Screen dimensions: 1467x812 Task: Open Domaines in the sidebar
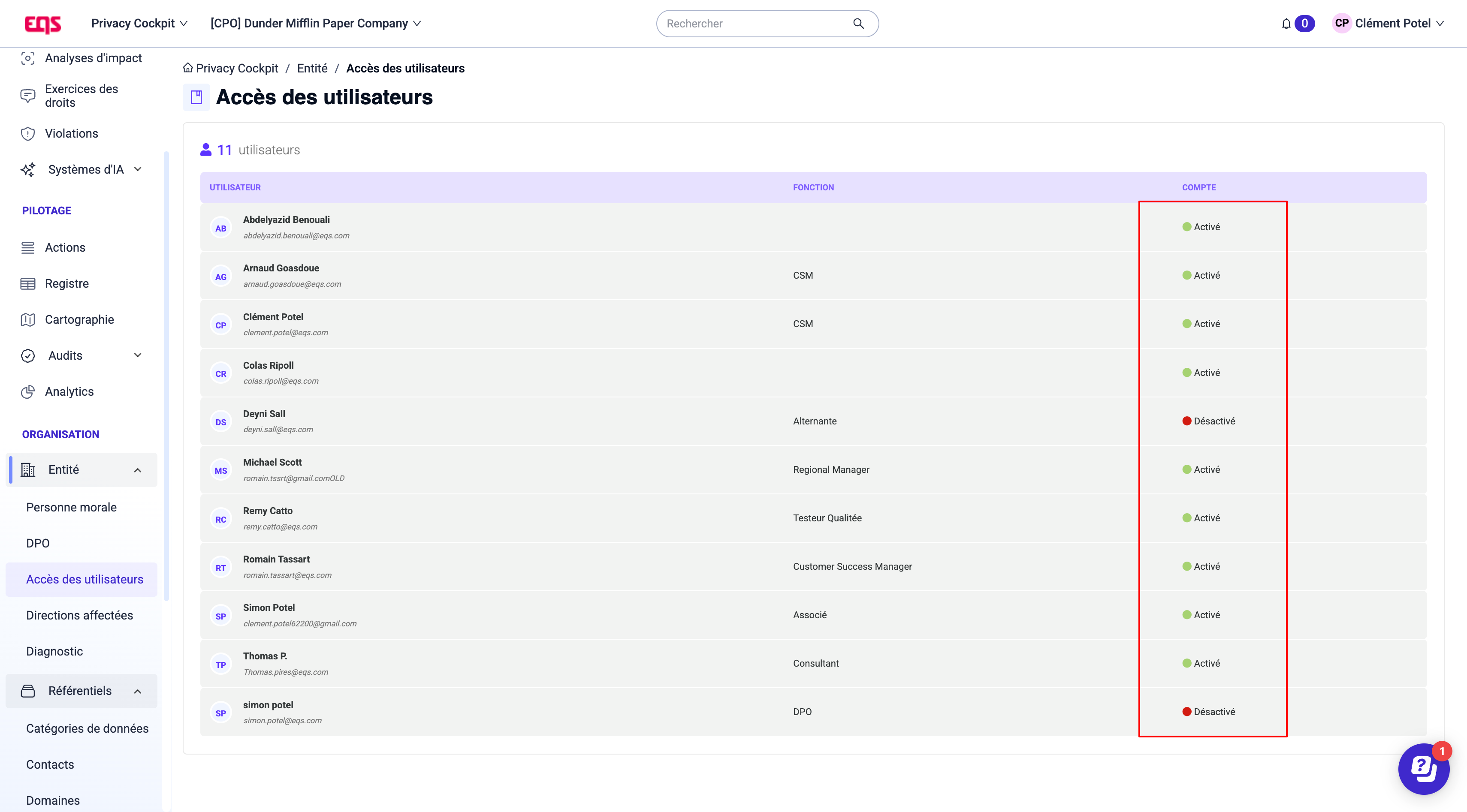pos(53,800)
